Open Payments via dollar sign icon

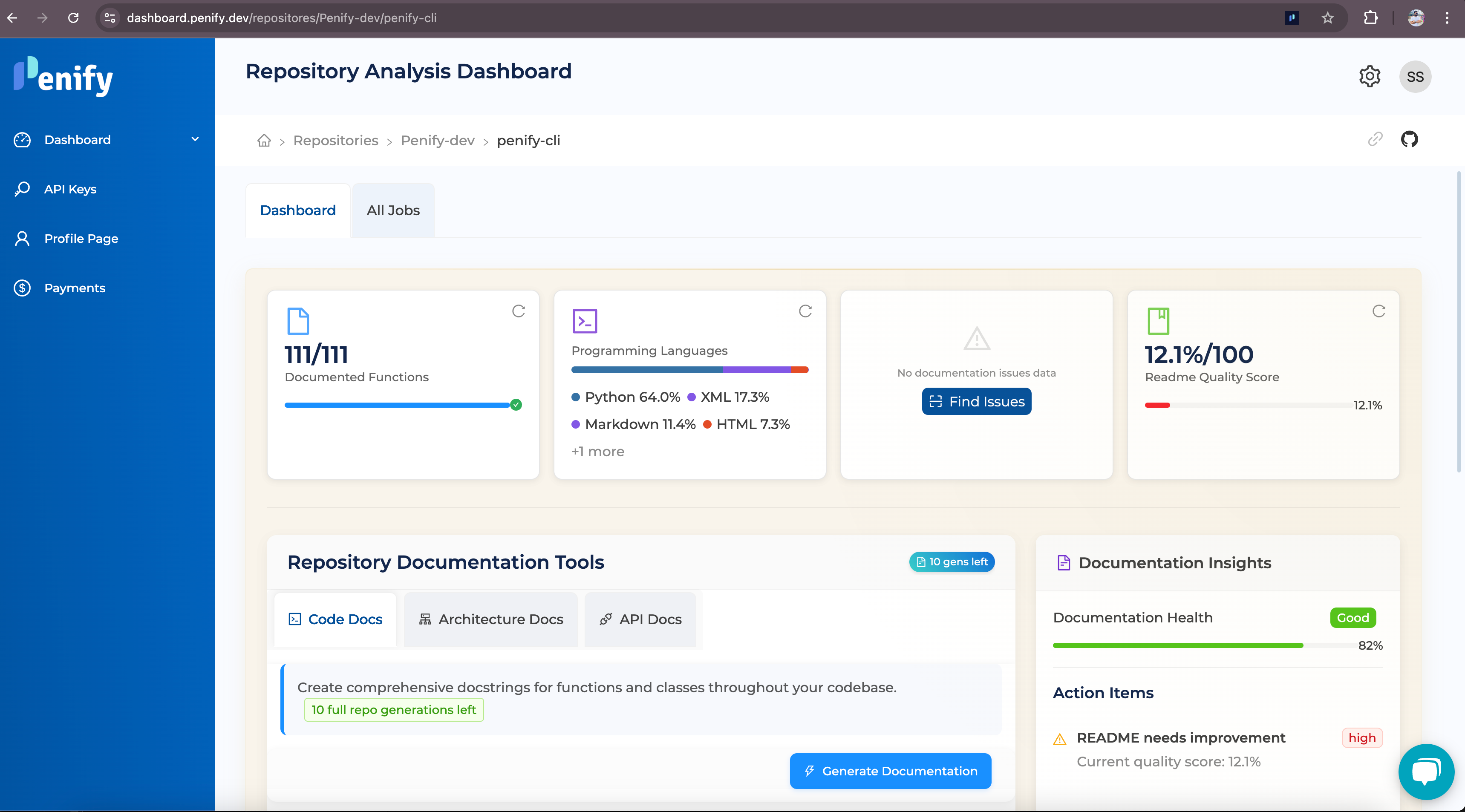(22, 288)
